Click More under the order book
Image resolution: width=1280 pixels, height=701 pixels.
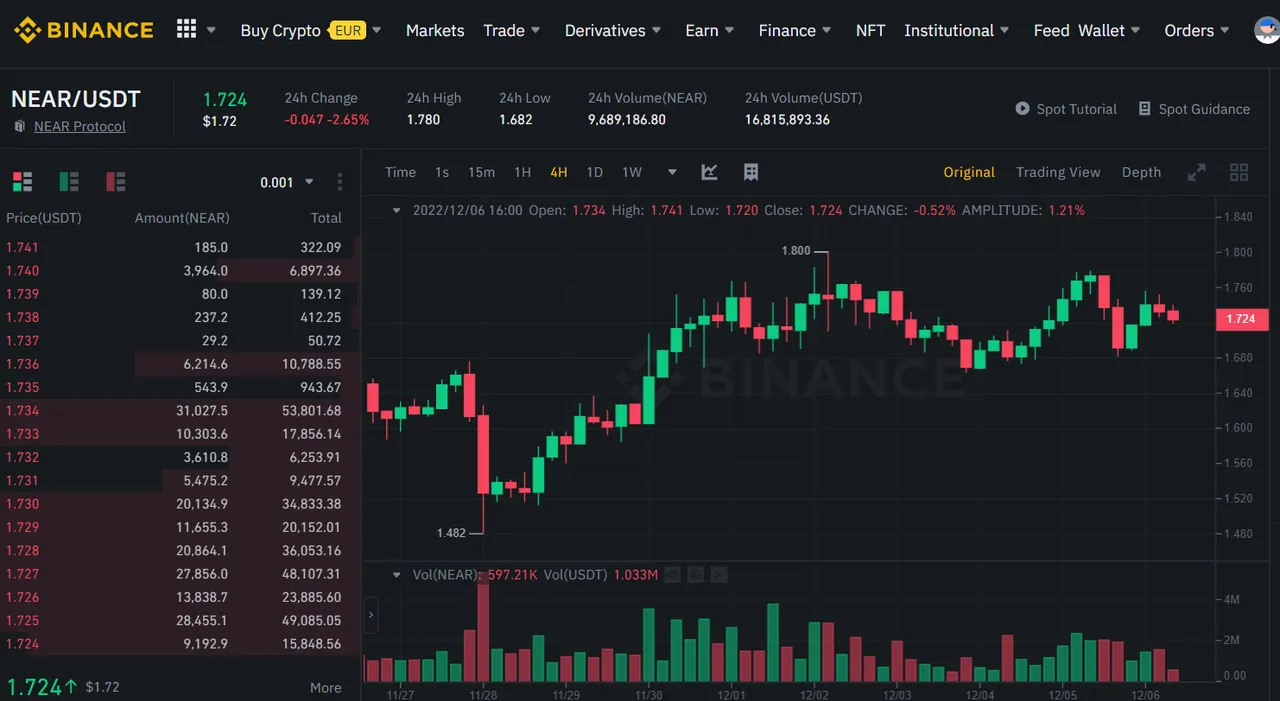pyautogui.click(x=326, y=688)
